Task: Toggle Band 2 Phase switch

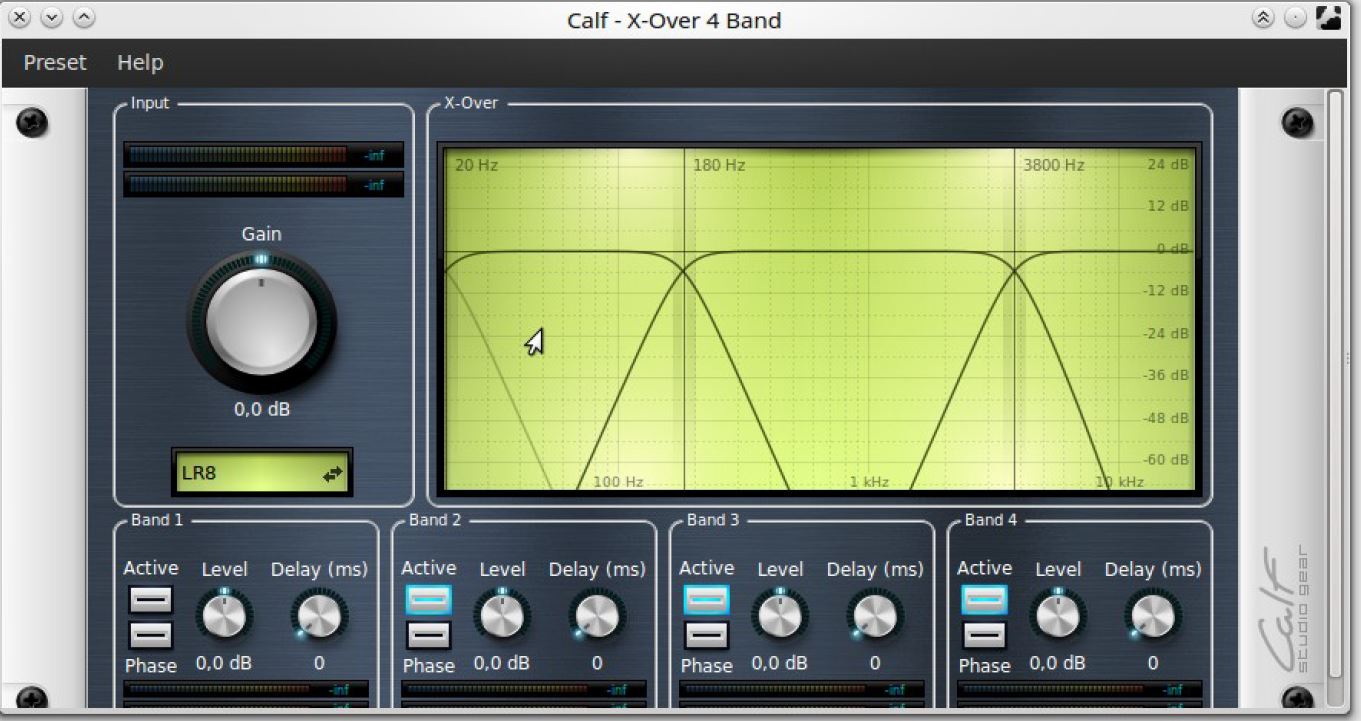Action: click(x=428, y=635)
